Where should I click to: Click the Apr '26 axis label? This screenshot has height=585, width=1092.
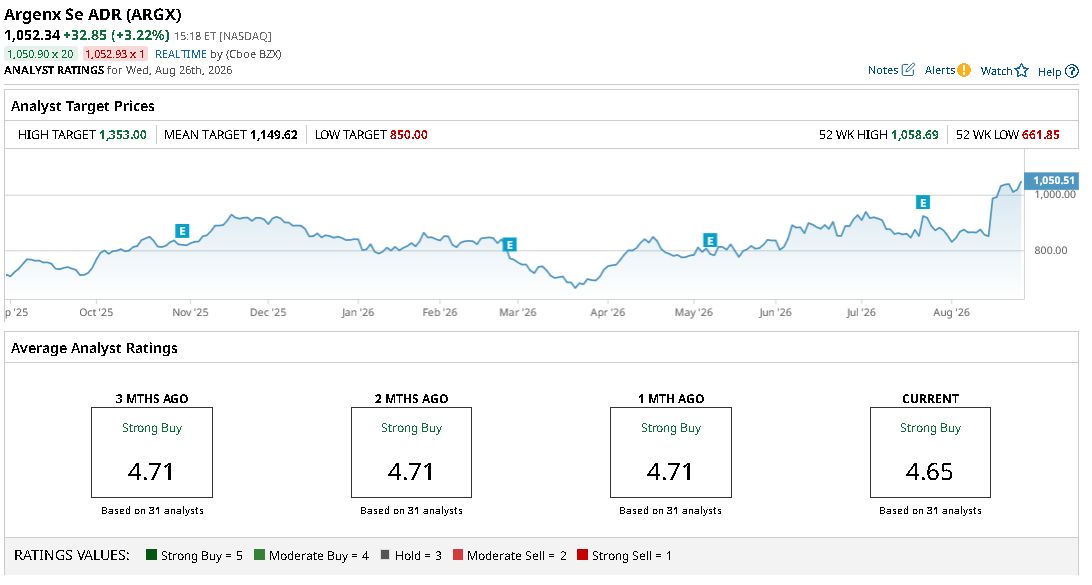point(607,312)
